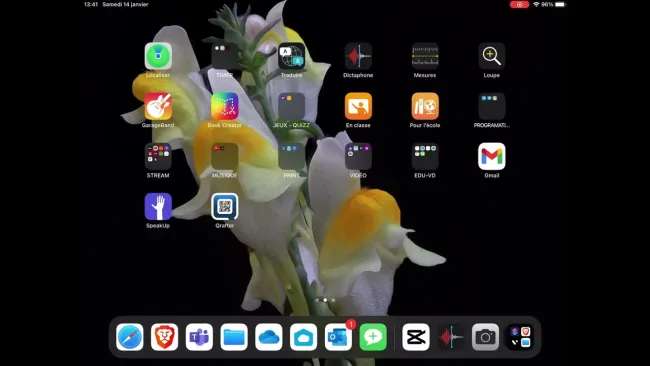Open the TIMER folder

pos(225,56)
